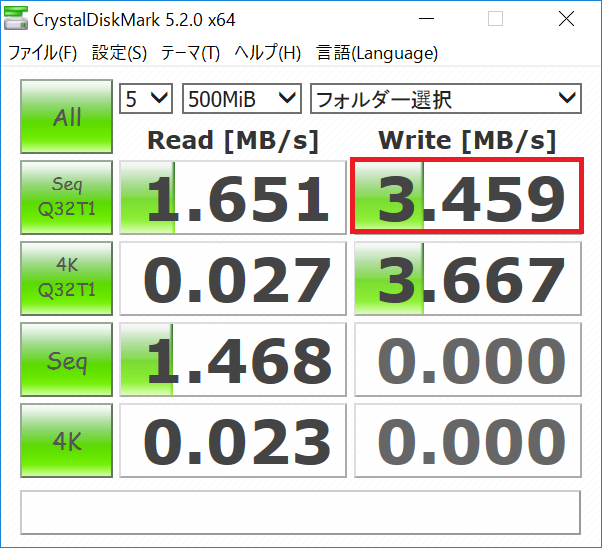
Task: Open the ヘルプ(H) menu
Action: coord(268,53)
